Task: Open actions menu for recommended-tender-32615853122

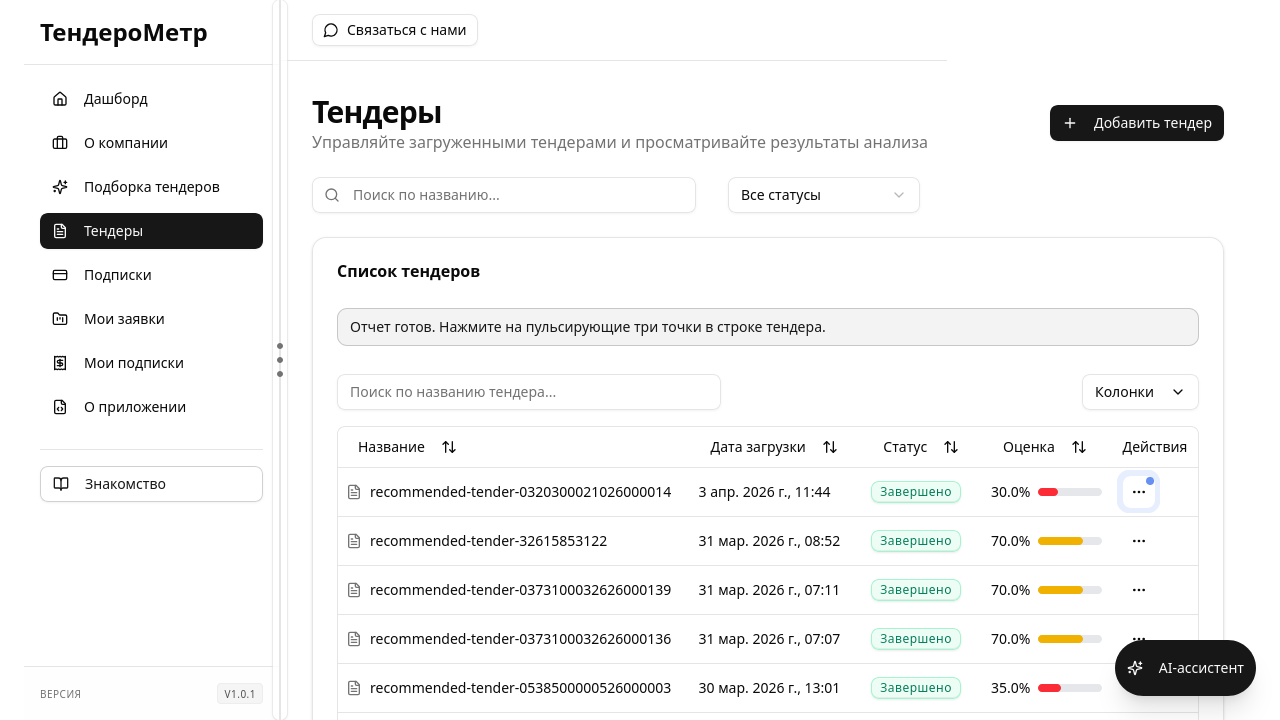Action: pyautogui.click(x=1139, y=541)
